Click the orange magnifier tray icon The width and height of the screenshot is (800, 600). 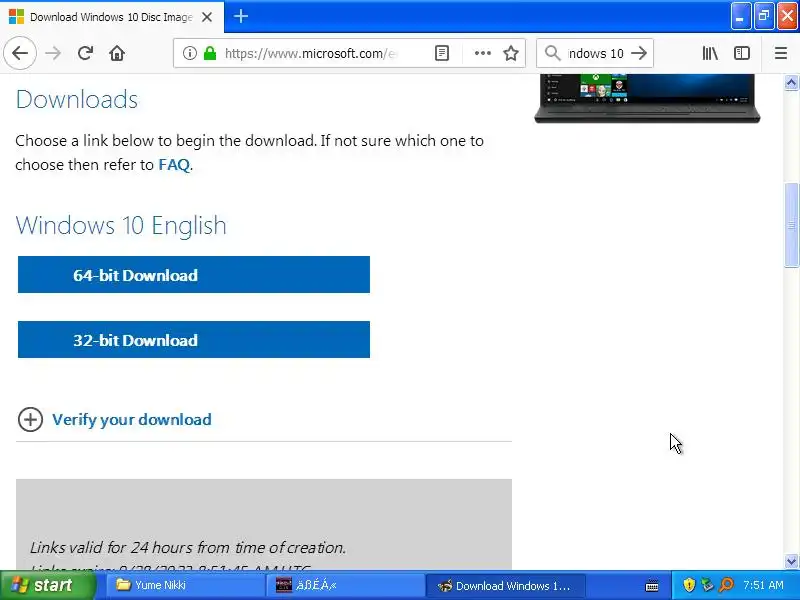point(727,585)
